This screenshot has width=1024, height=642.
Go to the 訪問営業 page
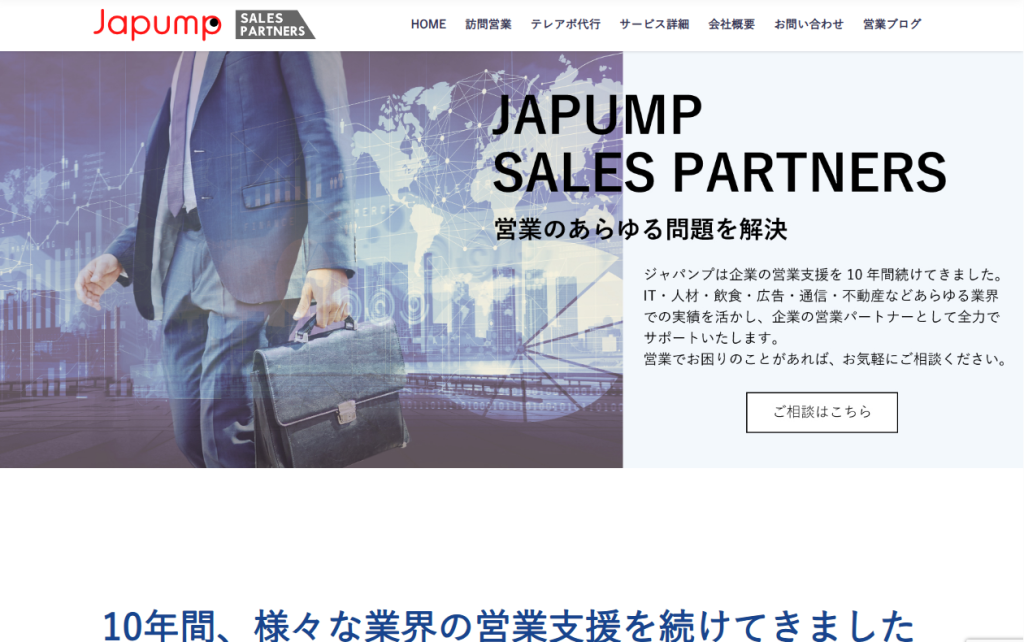pos(488,24)
